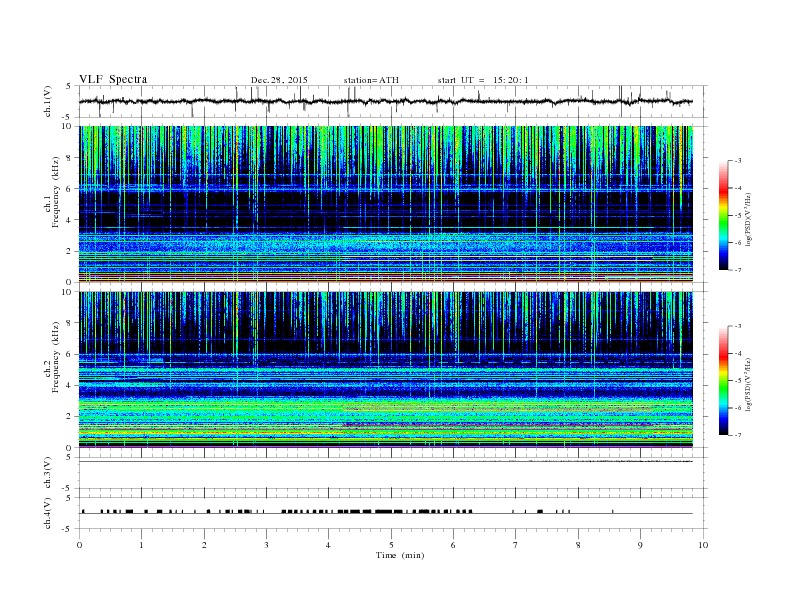
Task: Click the "5" tick on the time axis
Action: click(x=391, y=545)
